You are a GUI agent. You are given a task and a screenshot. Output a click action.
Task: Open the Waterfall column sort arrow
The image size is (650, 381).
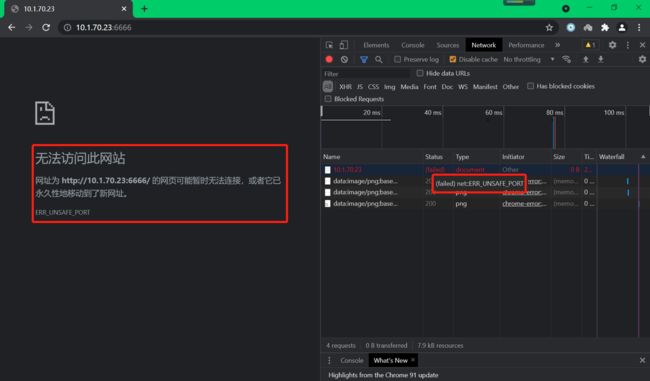tap(643, 157)
